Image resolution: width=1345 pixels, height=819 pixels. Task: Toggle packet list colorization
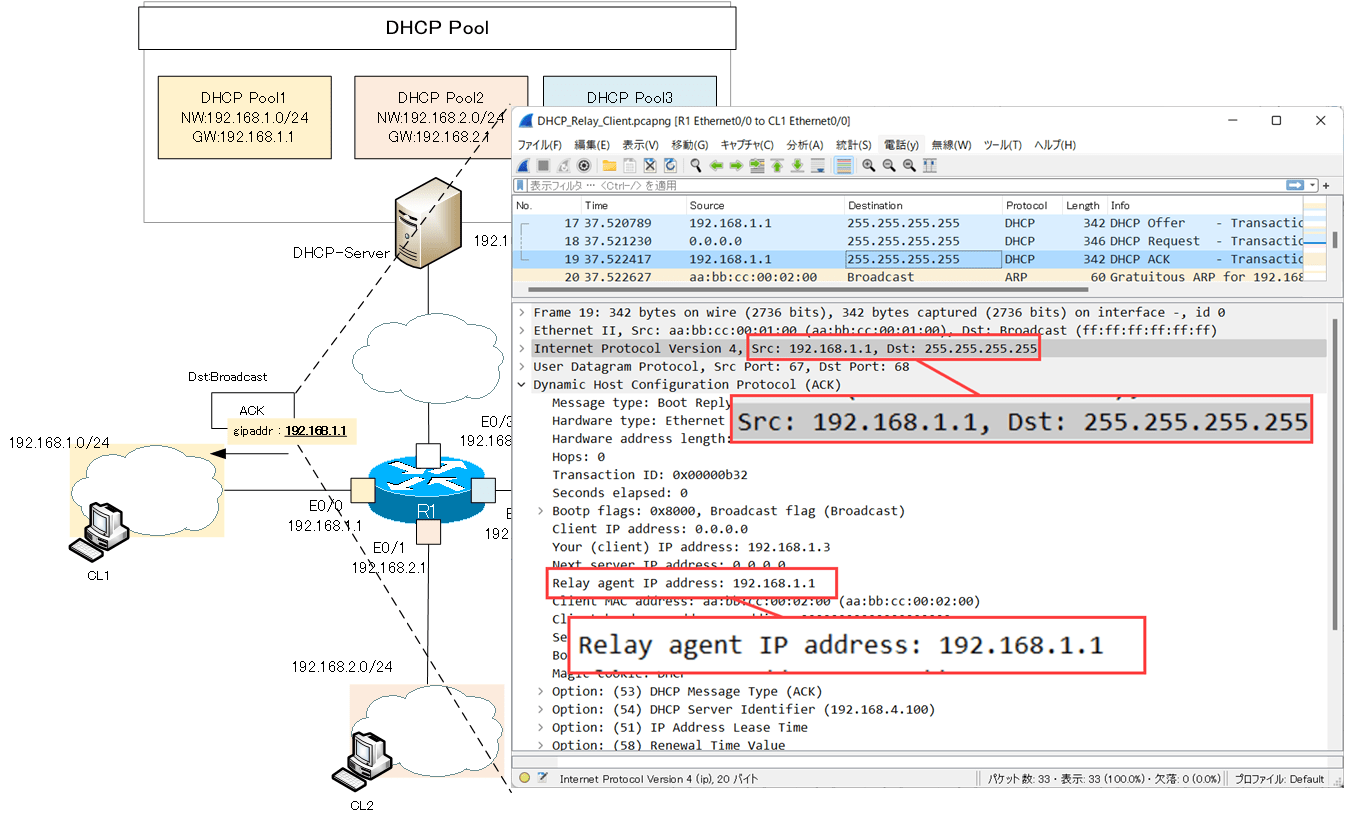point(841,166)
